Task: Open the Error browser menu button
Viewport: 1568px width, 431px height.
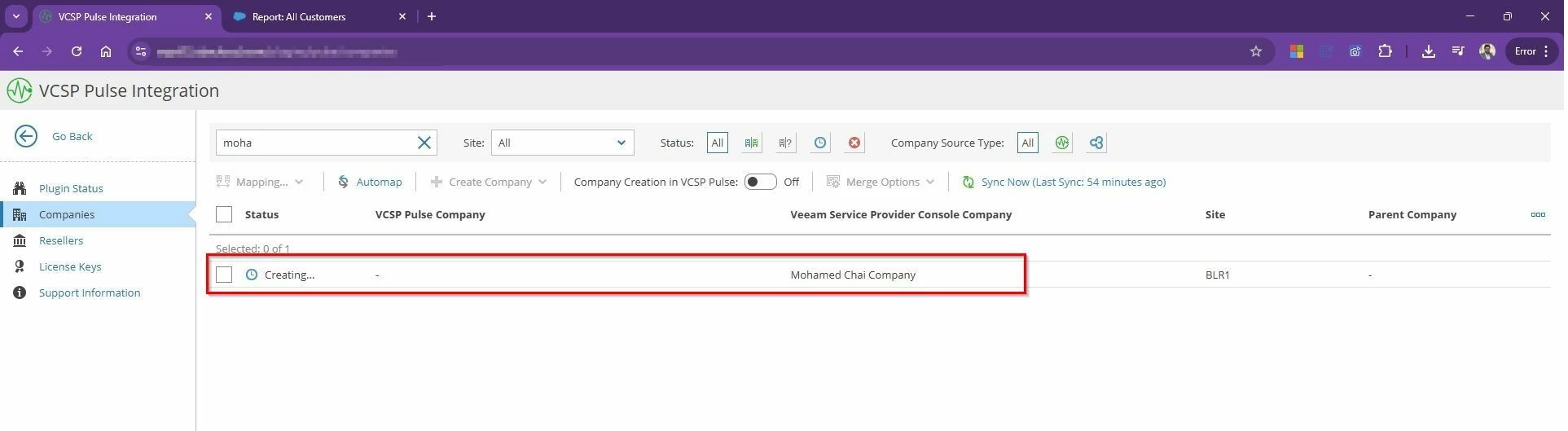Action: point(1532,51)
